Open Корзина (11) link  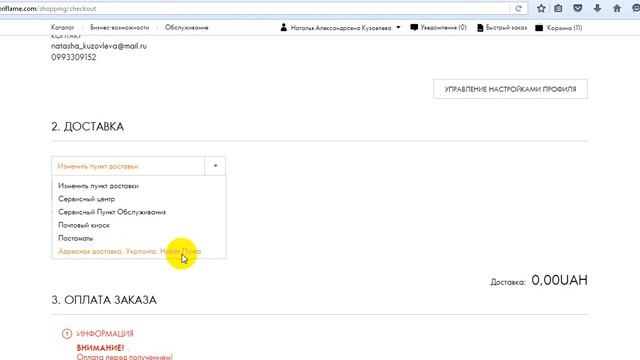564,28
